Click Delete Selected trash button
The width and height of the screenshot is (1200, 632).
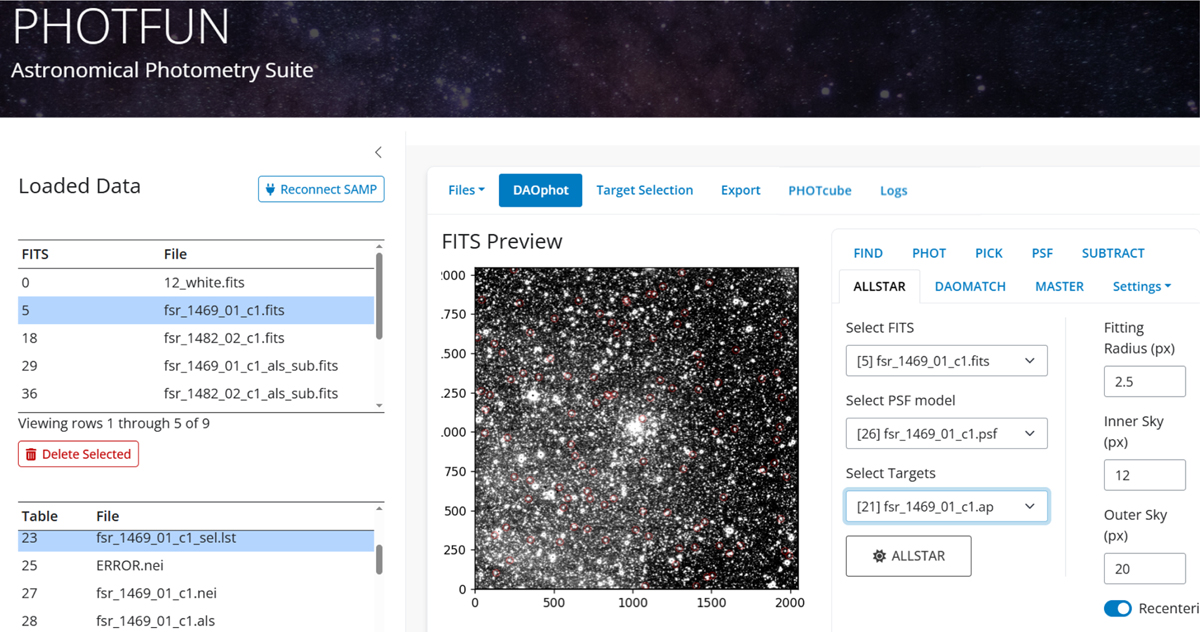[x=78, y=454]
